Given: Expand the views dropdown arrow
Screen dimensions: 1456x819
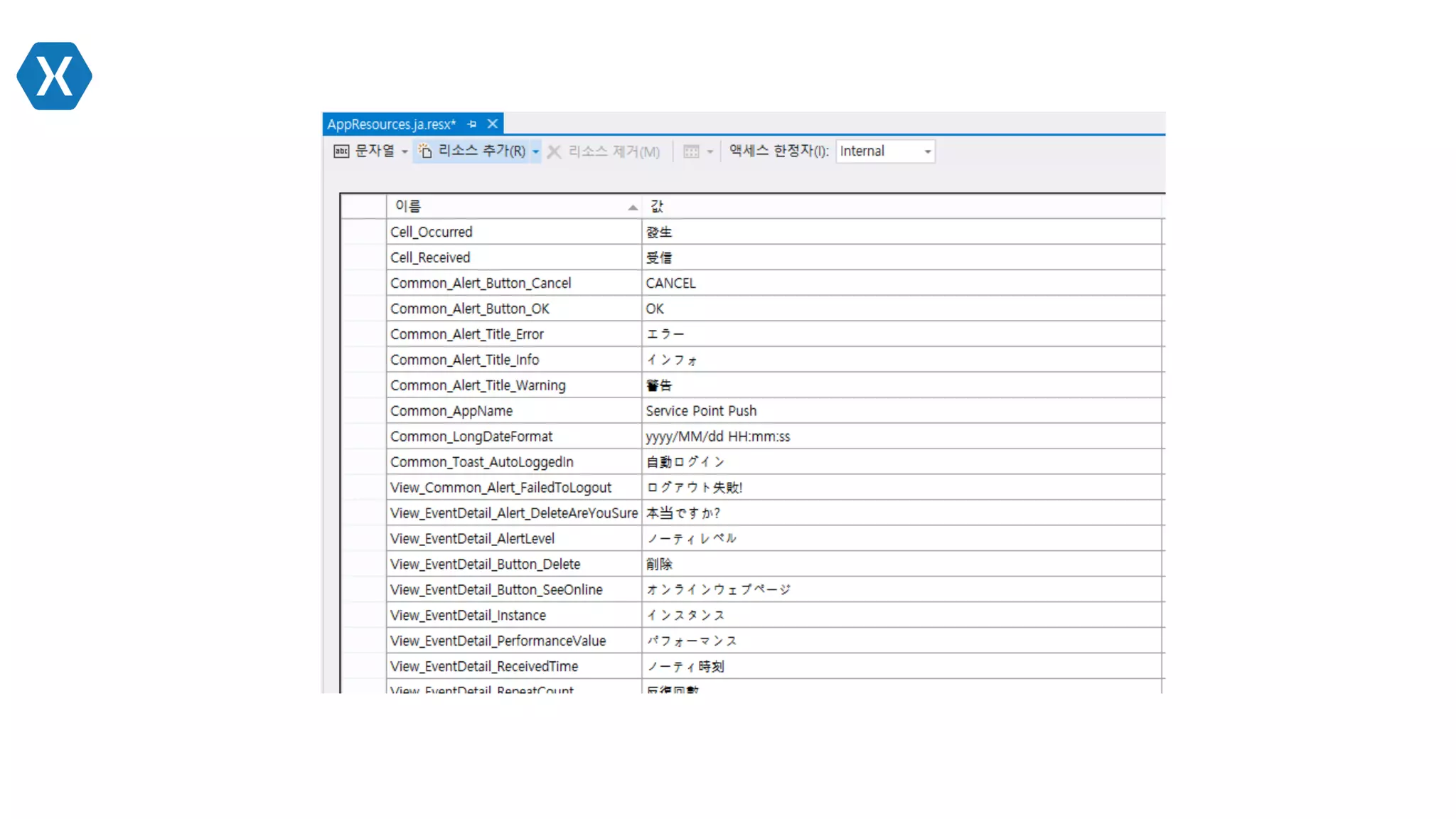Looking at the screenshot, I should [710, 152].
